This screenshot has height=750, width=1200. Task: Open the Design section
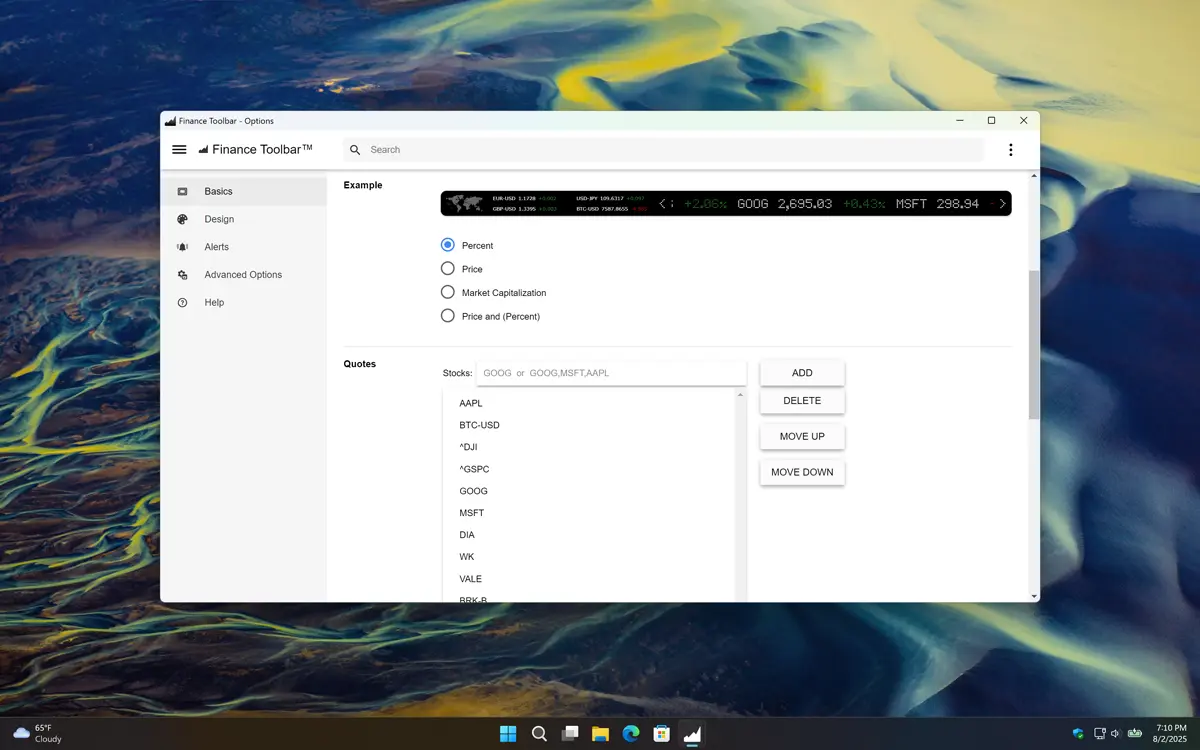(244, 219)
